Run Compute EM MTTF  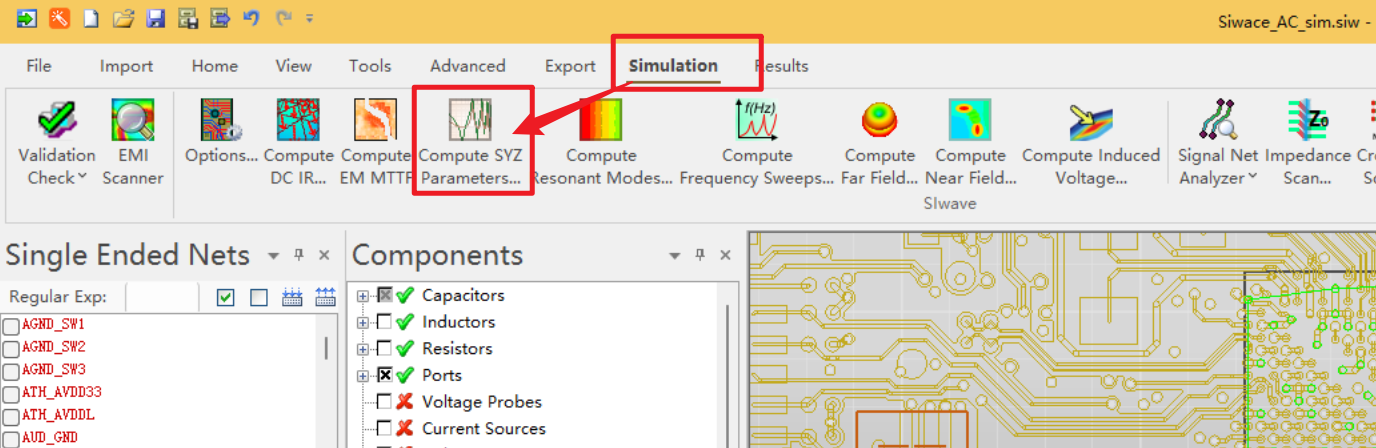(x=375, y=142)
